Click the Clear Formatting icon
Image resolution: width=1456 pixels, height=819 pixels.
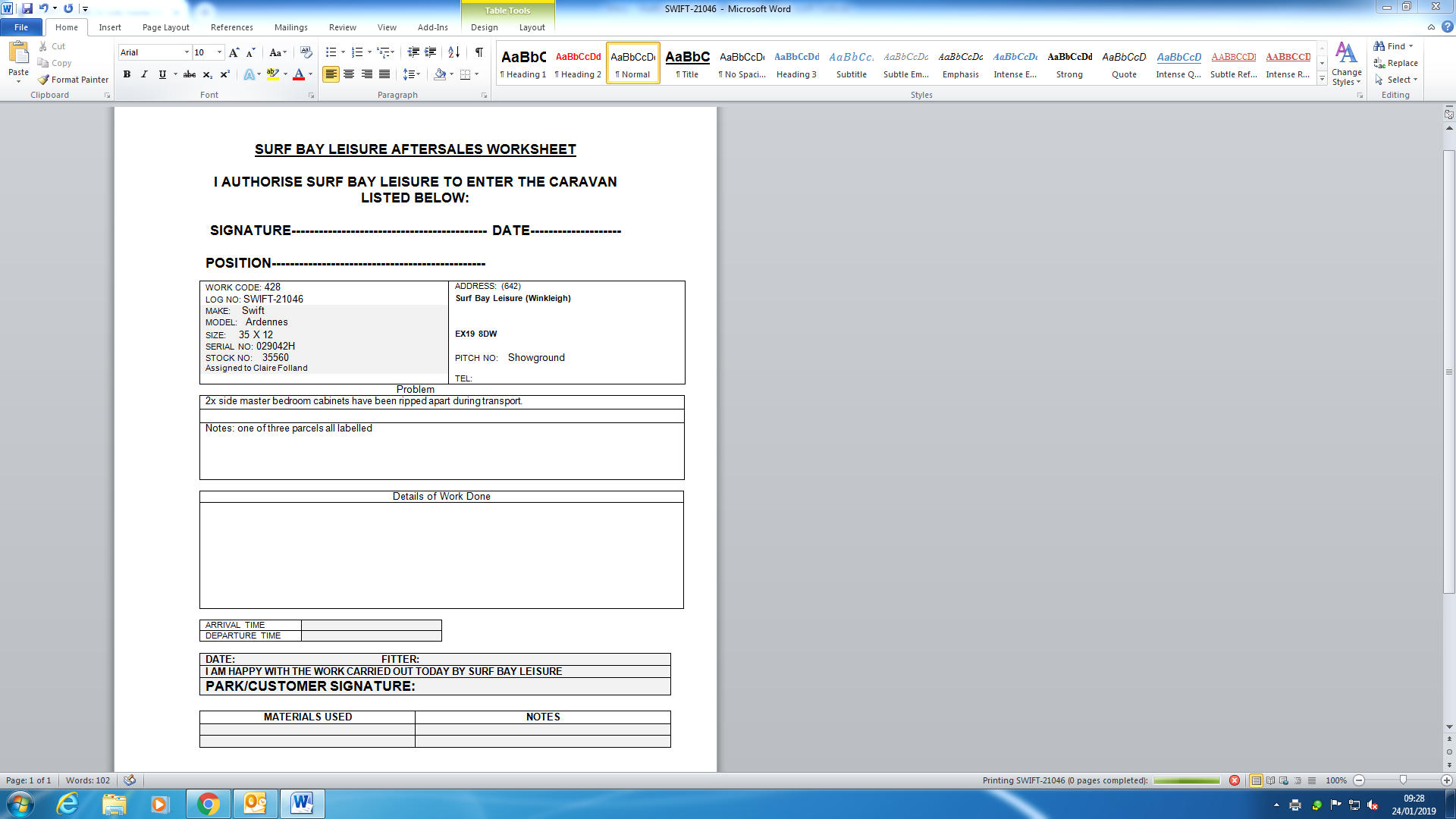click(306, 52)
